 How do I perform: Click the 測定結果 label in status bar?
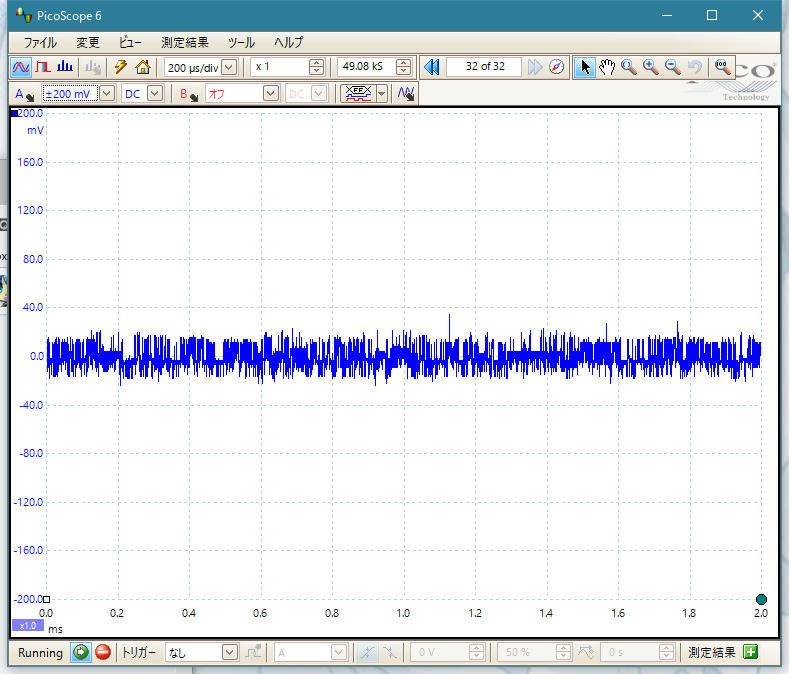(x=712, y=652)
